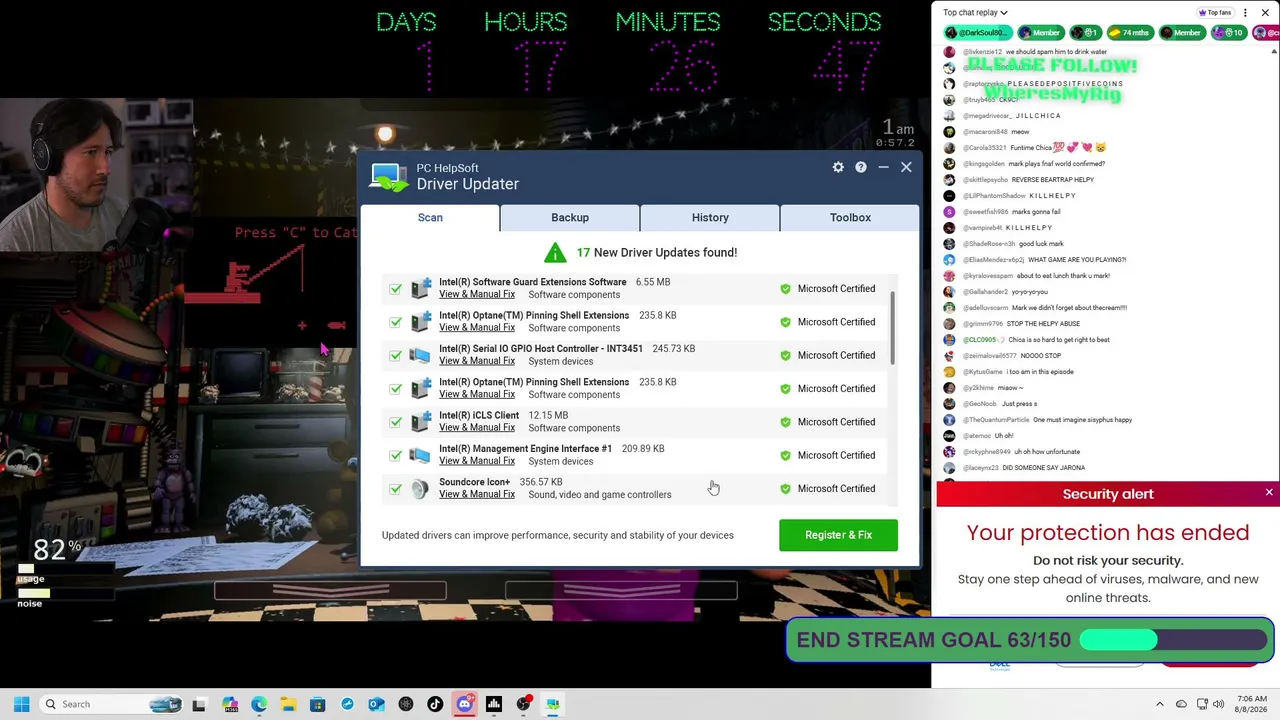Uncheck the Software Guard Extensions driver
This screenshot has width=1280, height=720.
click(x=396, y=289)
